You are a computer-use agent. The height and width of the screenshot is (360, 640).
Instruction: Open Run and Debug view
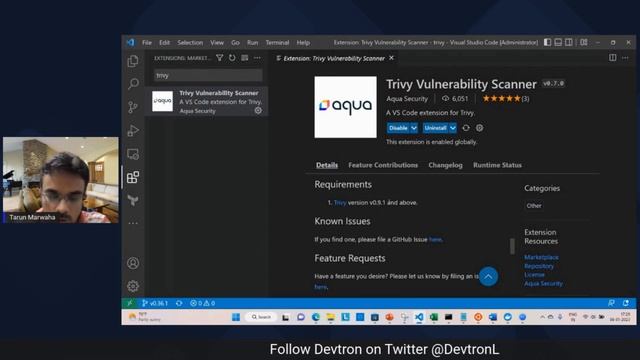(133, 131)
